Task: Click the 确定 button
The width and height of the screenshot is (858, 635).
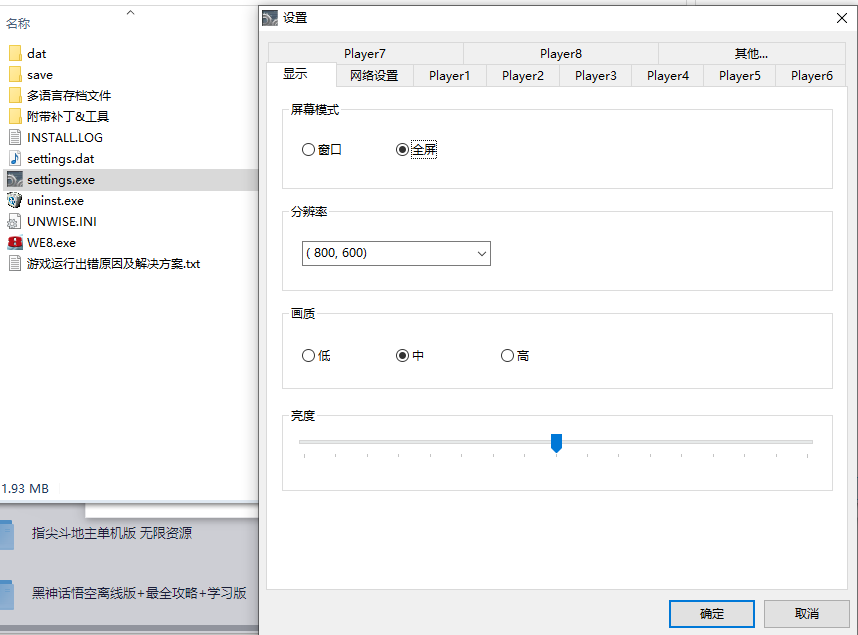Action: pos(712,614)
